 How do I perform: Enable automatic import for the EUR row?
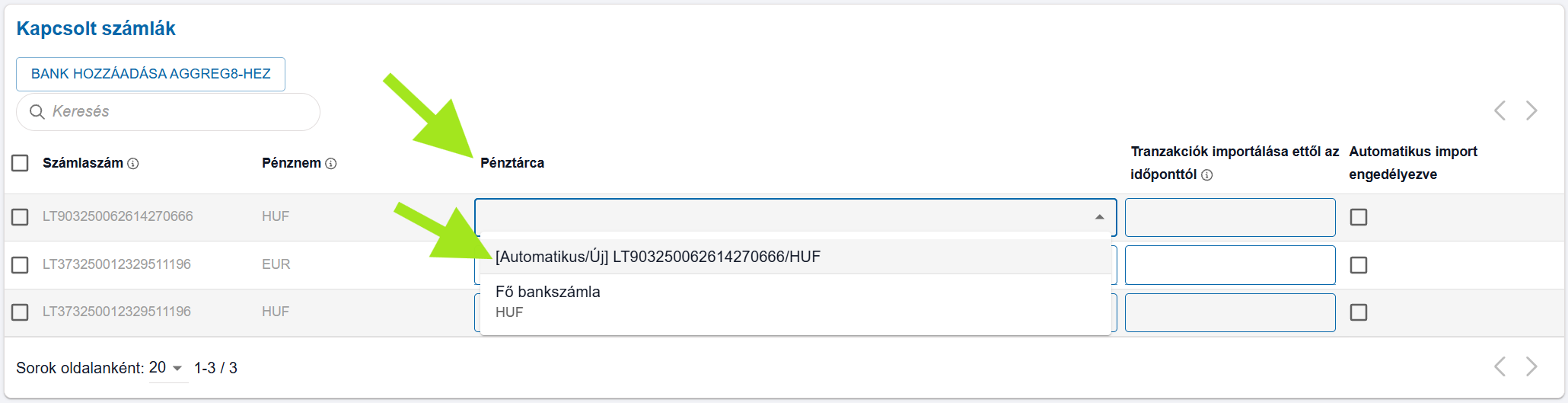[x=1359, y=265]
